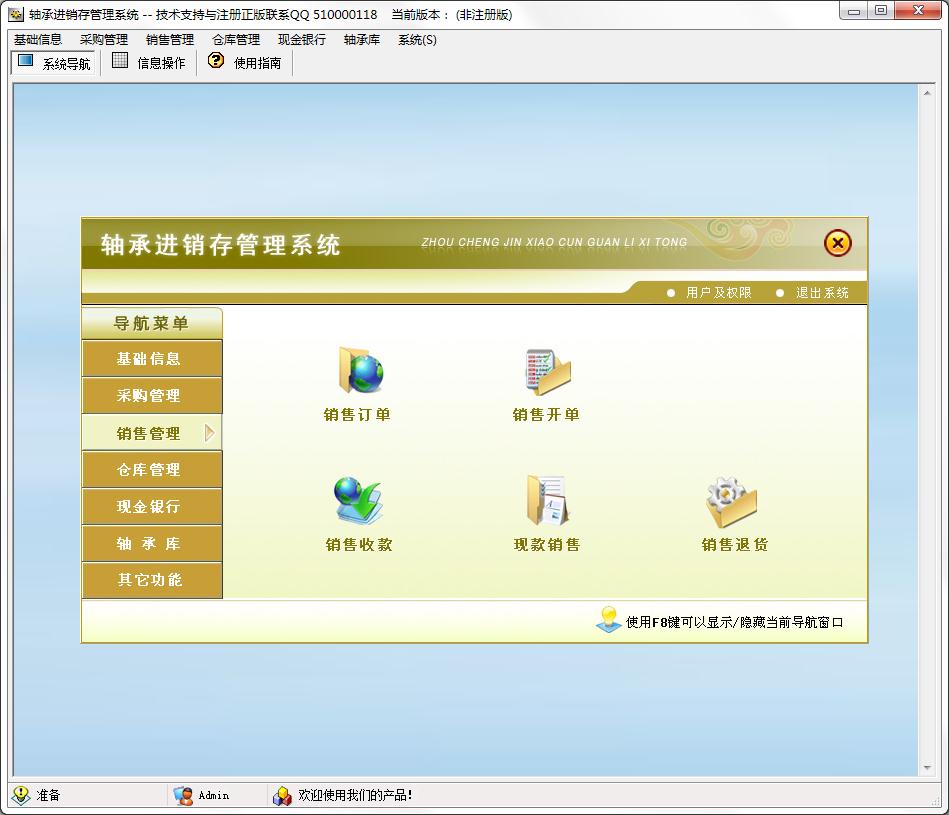Click the 信息操作 toolbar label
949x815 pixels.
tap(161, 63)
